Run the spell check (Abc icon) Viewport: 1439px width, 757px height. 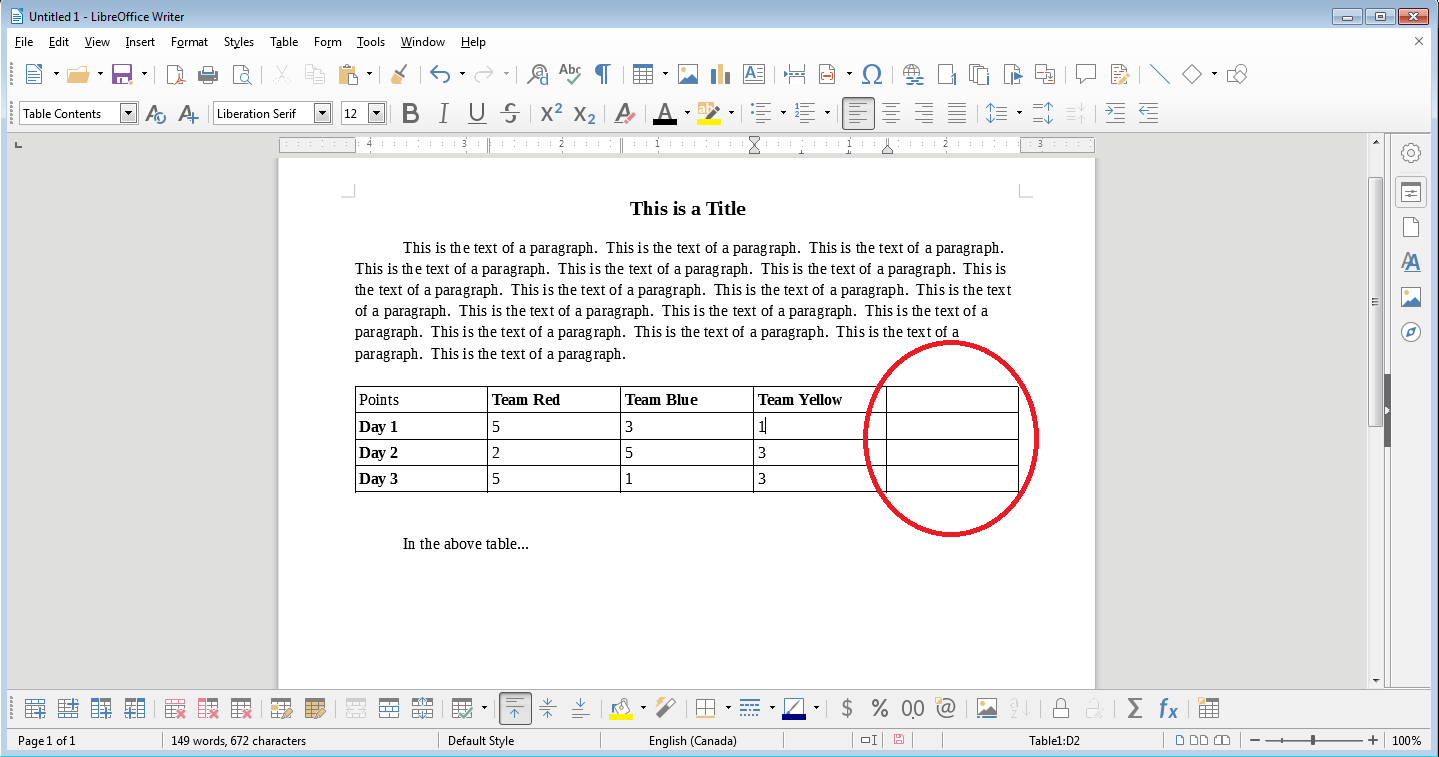coord(569,74)
